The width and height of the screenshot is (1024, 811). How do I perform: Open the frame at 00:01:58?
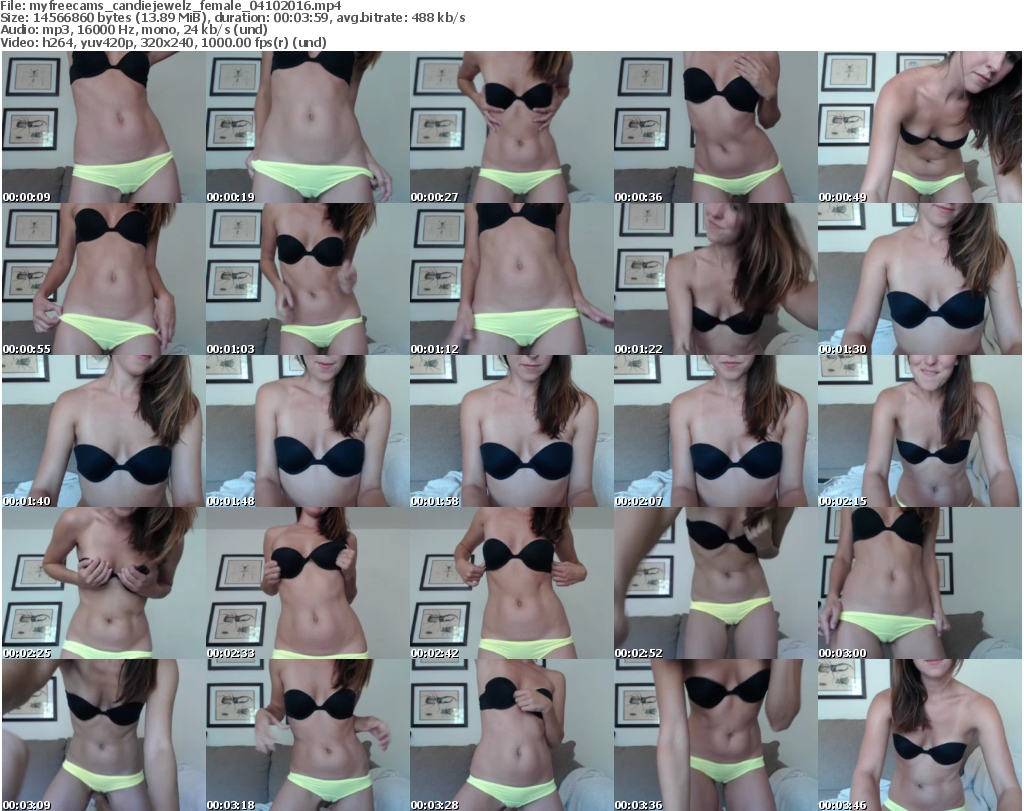click(x=511, y=432)
